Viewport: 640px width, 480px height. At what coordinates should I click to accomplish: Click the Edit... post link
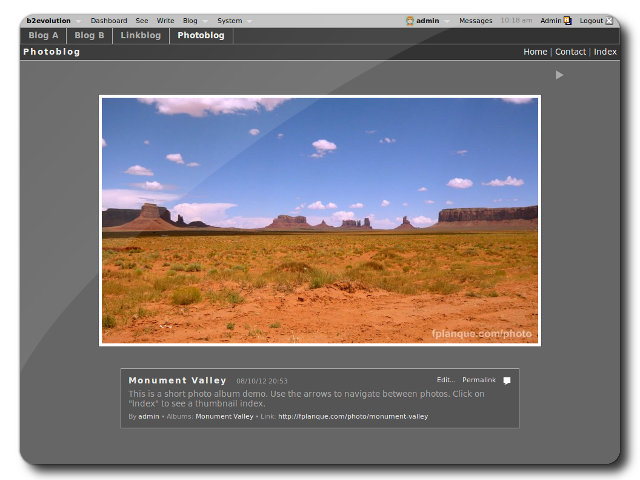[x=446, y=380]
